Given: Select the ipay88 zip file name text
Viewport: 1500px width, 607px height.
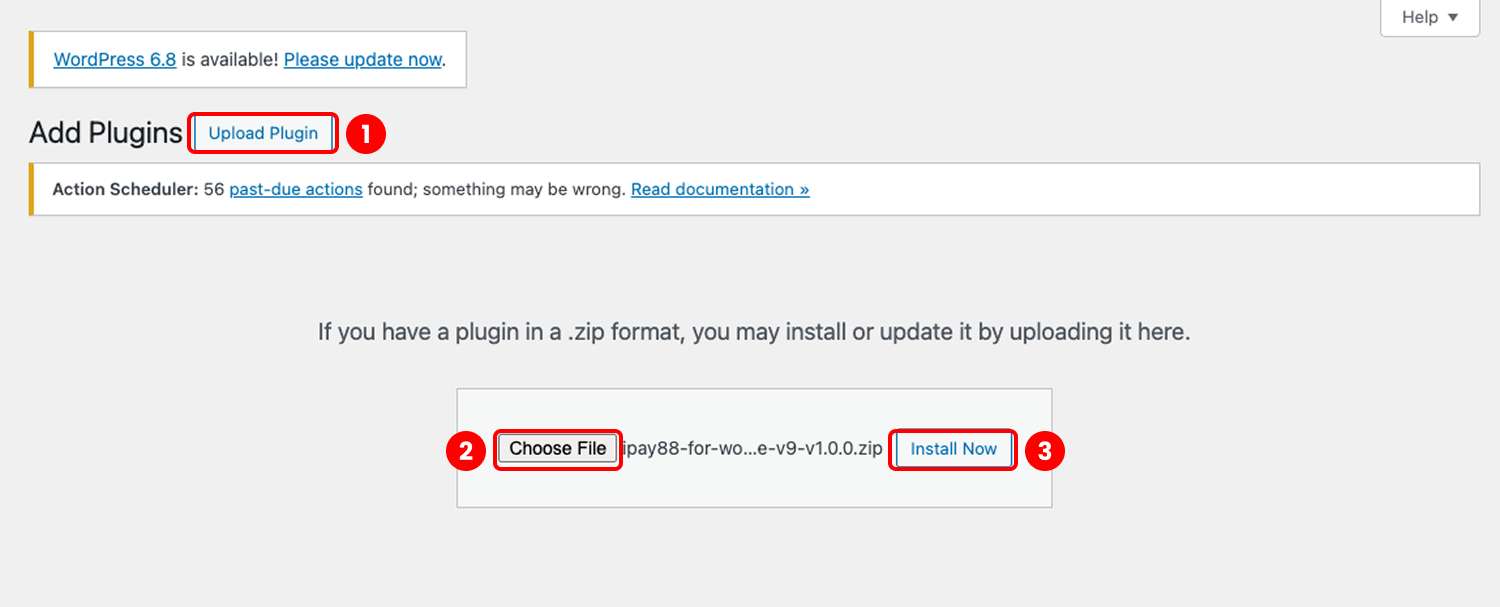Looking at the screenshot, I should [752, 449].
